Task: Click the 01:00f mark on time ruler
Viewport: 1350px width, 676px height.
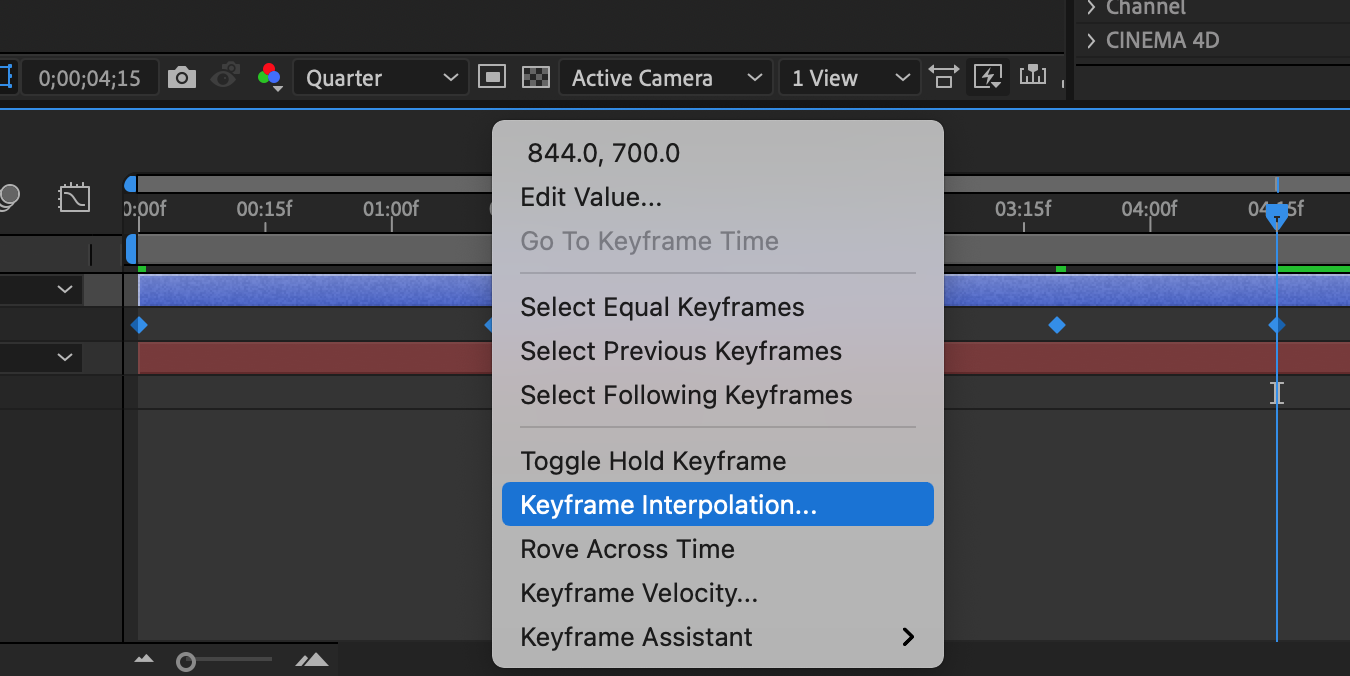Action: 391,209
